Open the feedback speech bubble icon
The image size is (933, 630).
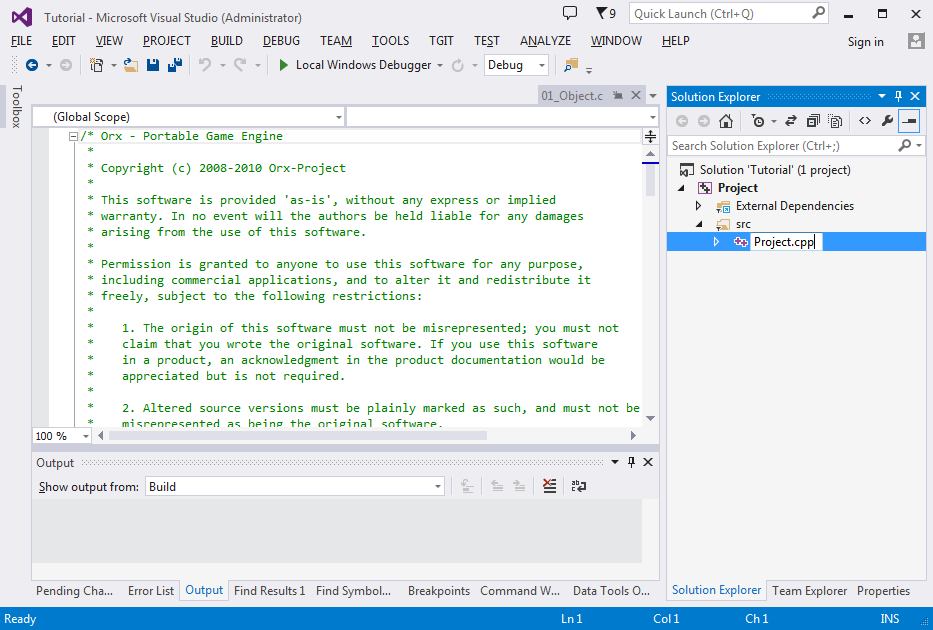pos(570,12)
